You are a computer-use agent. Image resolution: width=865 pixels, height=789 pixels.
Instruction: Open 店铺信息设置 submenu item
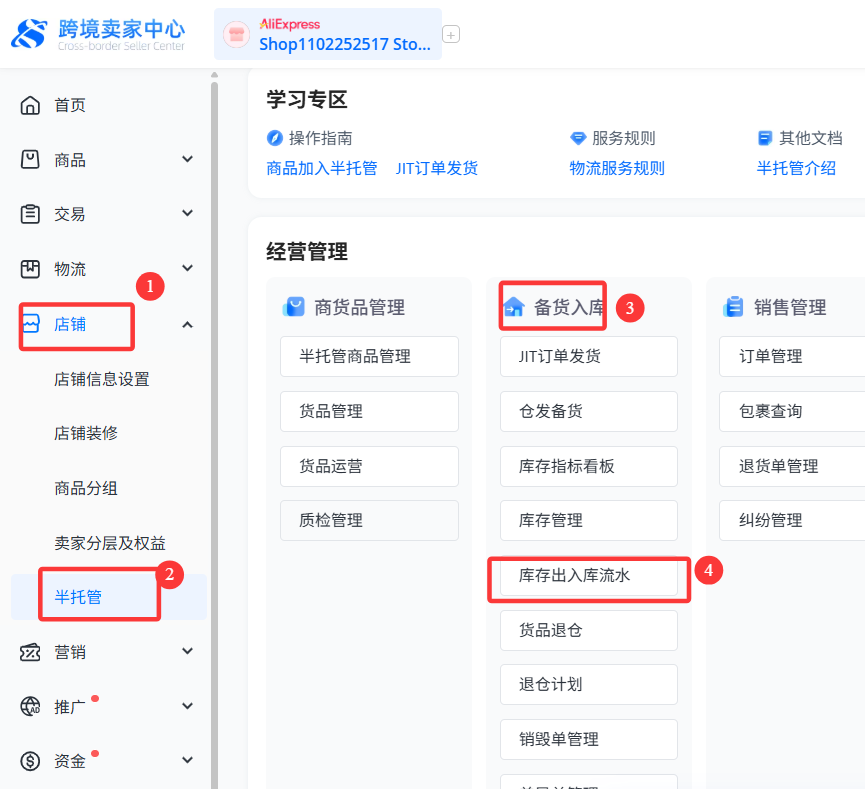[x=101, y=379]
